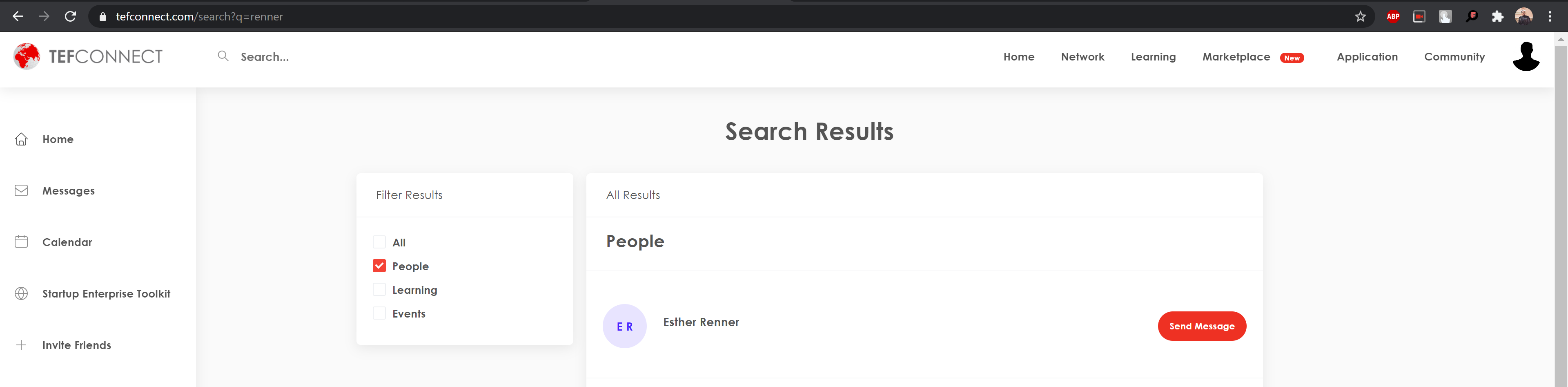The height and width of the screenshot is (387, 1568).
Task: Click the Startup Enterprise Toolkit globe icon
Action: [x=21, y=294]
